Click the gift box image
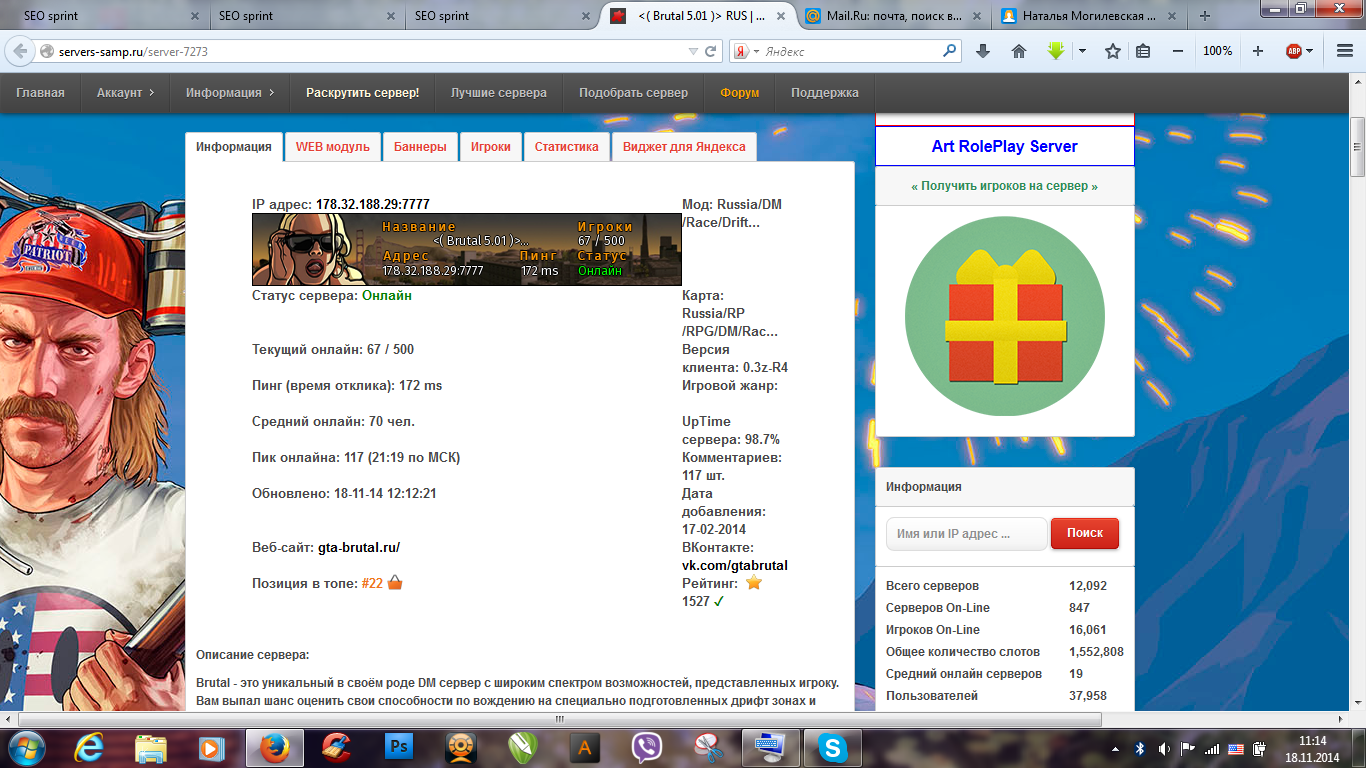Screen dimensions: 1366x768 pyautogui.click(x=1004, y=317)
